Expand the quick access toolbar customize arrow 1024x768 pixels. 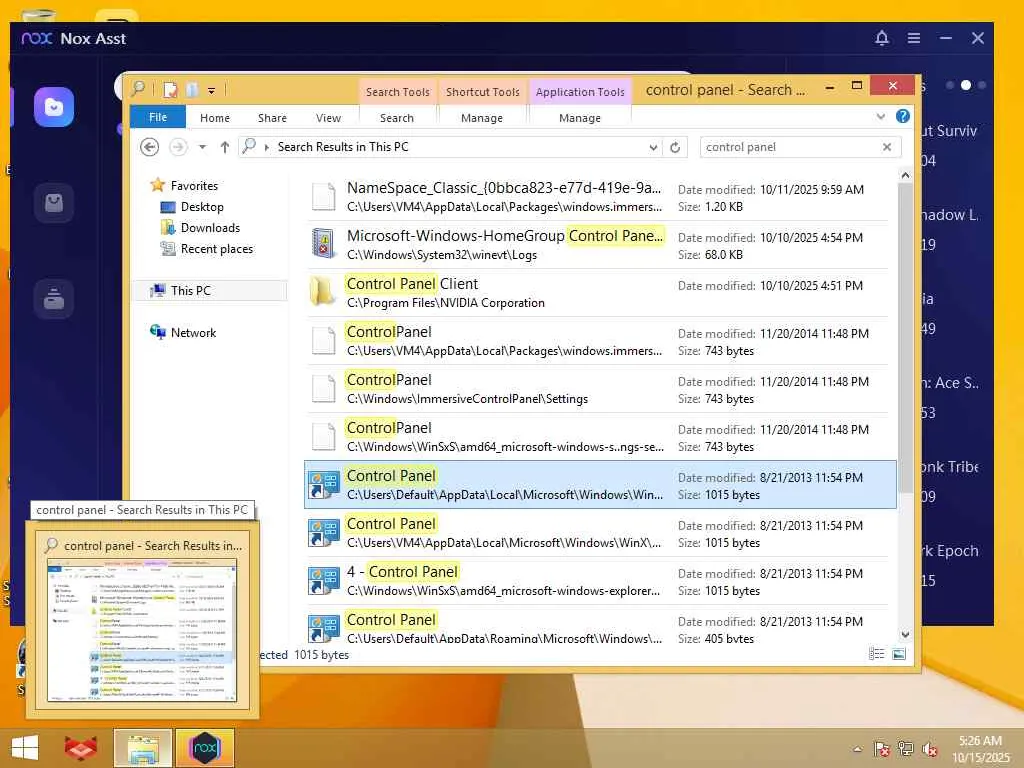click(x=212, y=91)
